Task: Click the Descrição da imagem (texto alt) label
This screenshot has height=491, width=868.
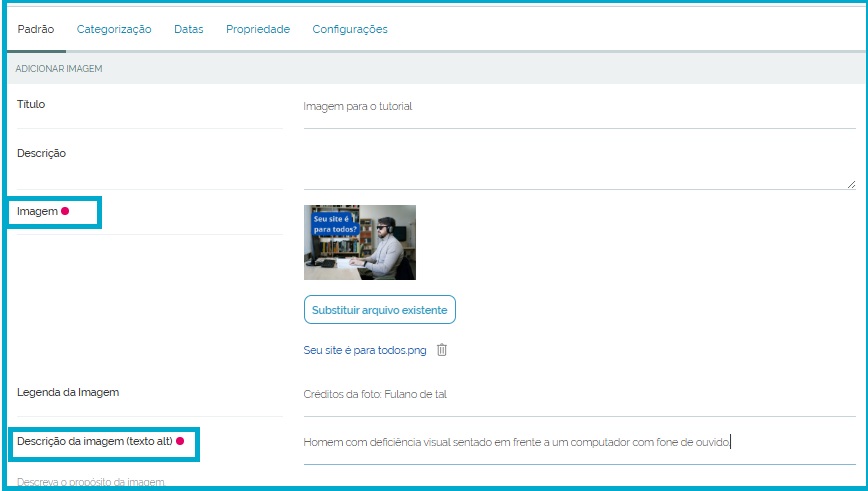Action: [95, 441]
